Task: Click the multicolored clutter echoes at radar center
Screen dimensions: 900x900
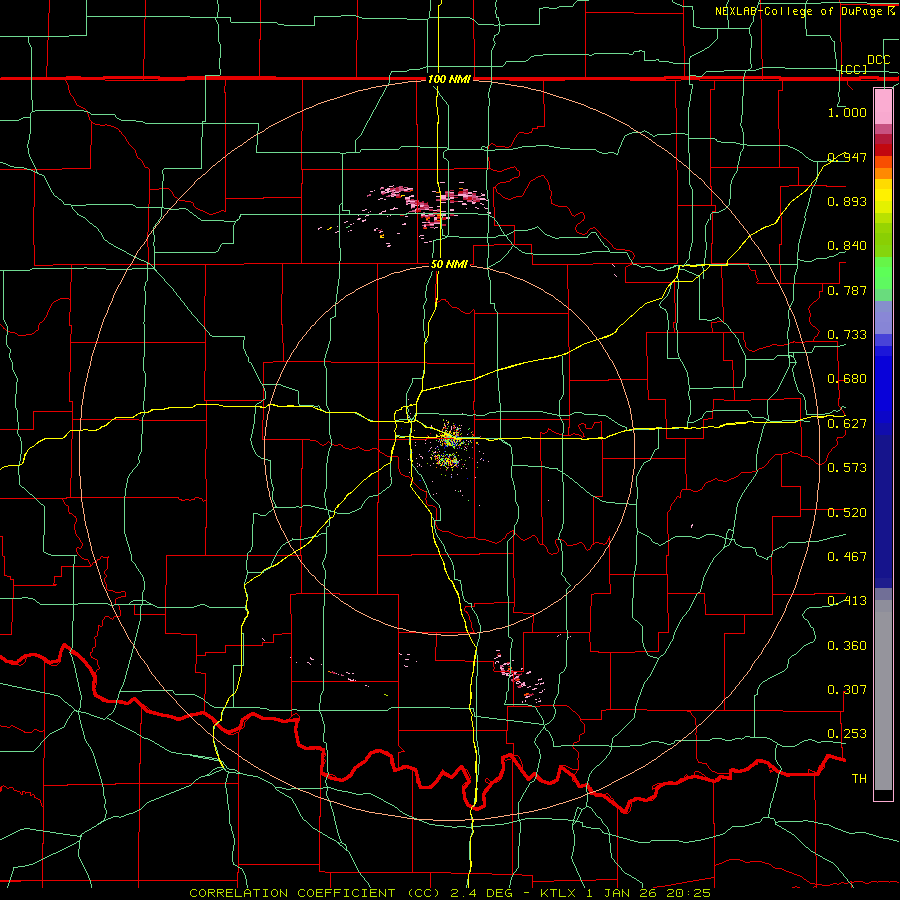Action: click(x=450, y=449)
